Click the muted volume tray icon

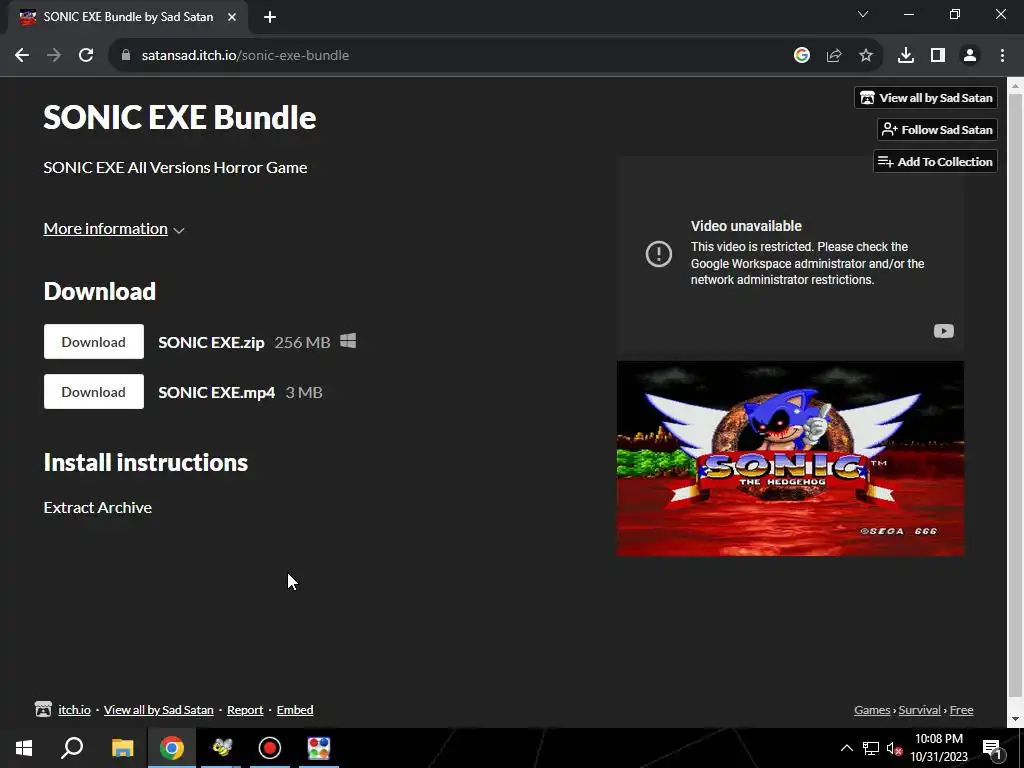[894, 748]
